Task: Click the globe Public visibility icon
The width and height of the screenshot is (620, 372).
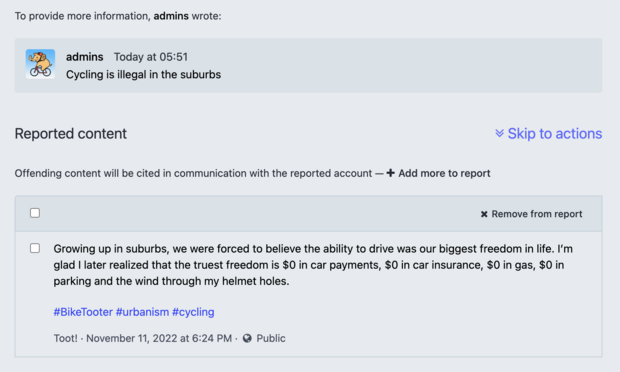Action: 247,338
